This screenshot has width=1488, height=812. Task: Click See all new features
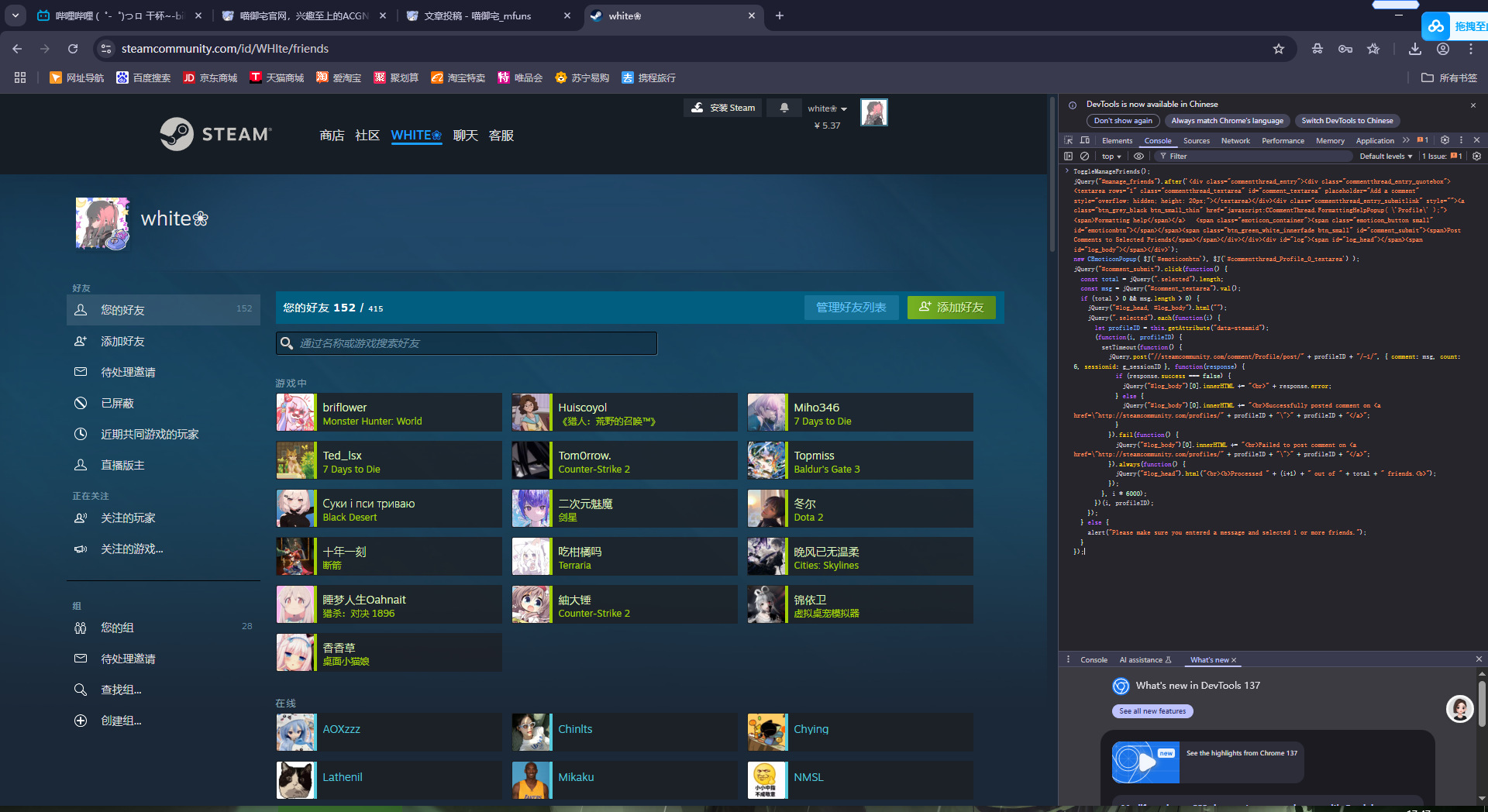(x=1152, y=711)
